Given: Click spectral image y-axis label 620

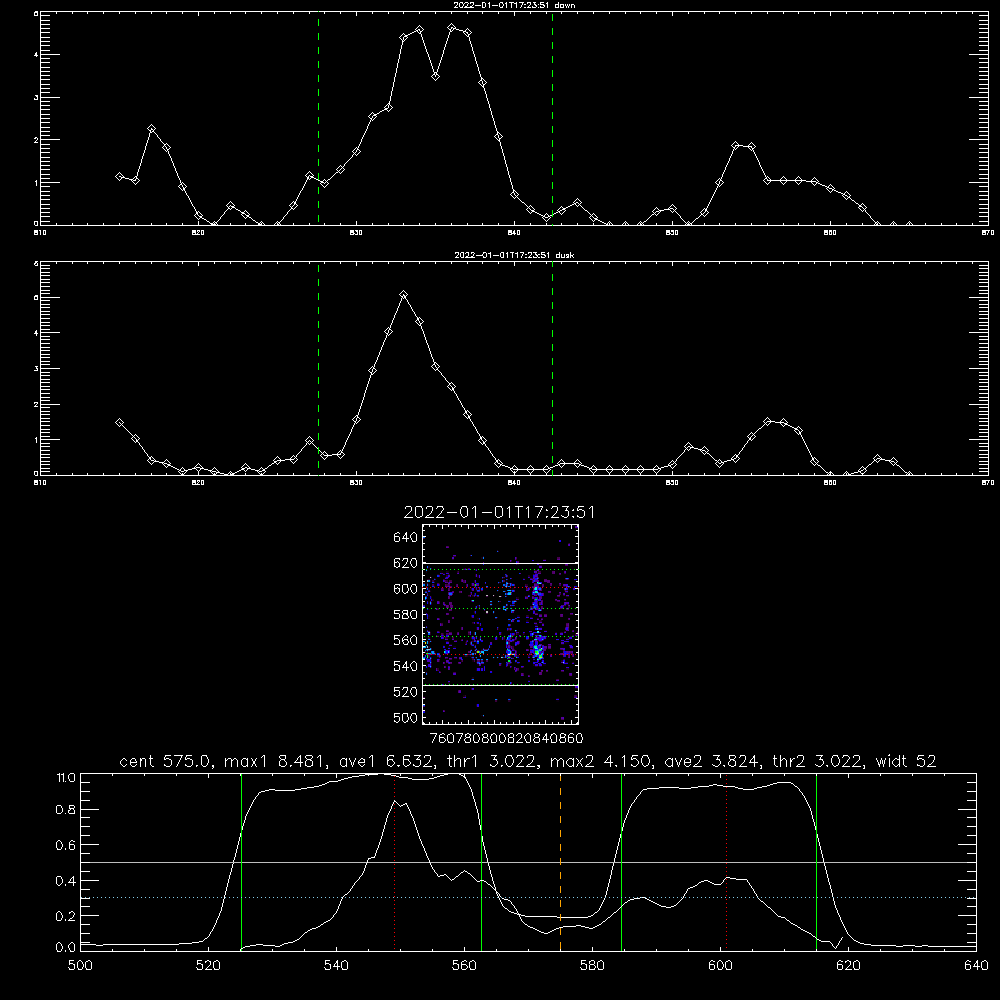Looking at the screenshot, I should [x=406, y=563].
